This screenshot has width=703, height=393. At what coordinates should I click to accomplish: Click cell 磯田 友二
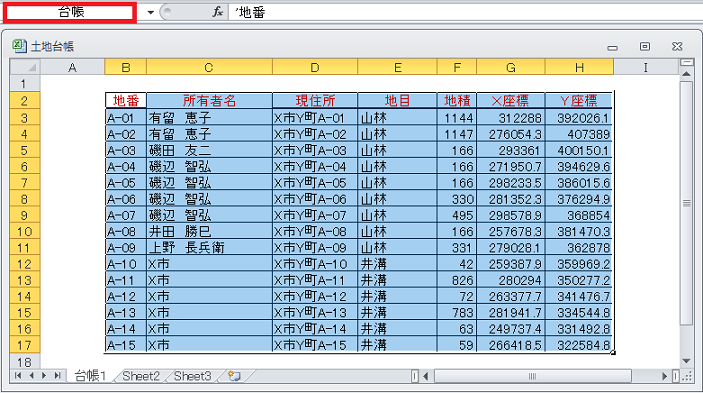pos(209,150)
